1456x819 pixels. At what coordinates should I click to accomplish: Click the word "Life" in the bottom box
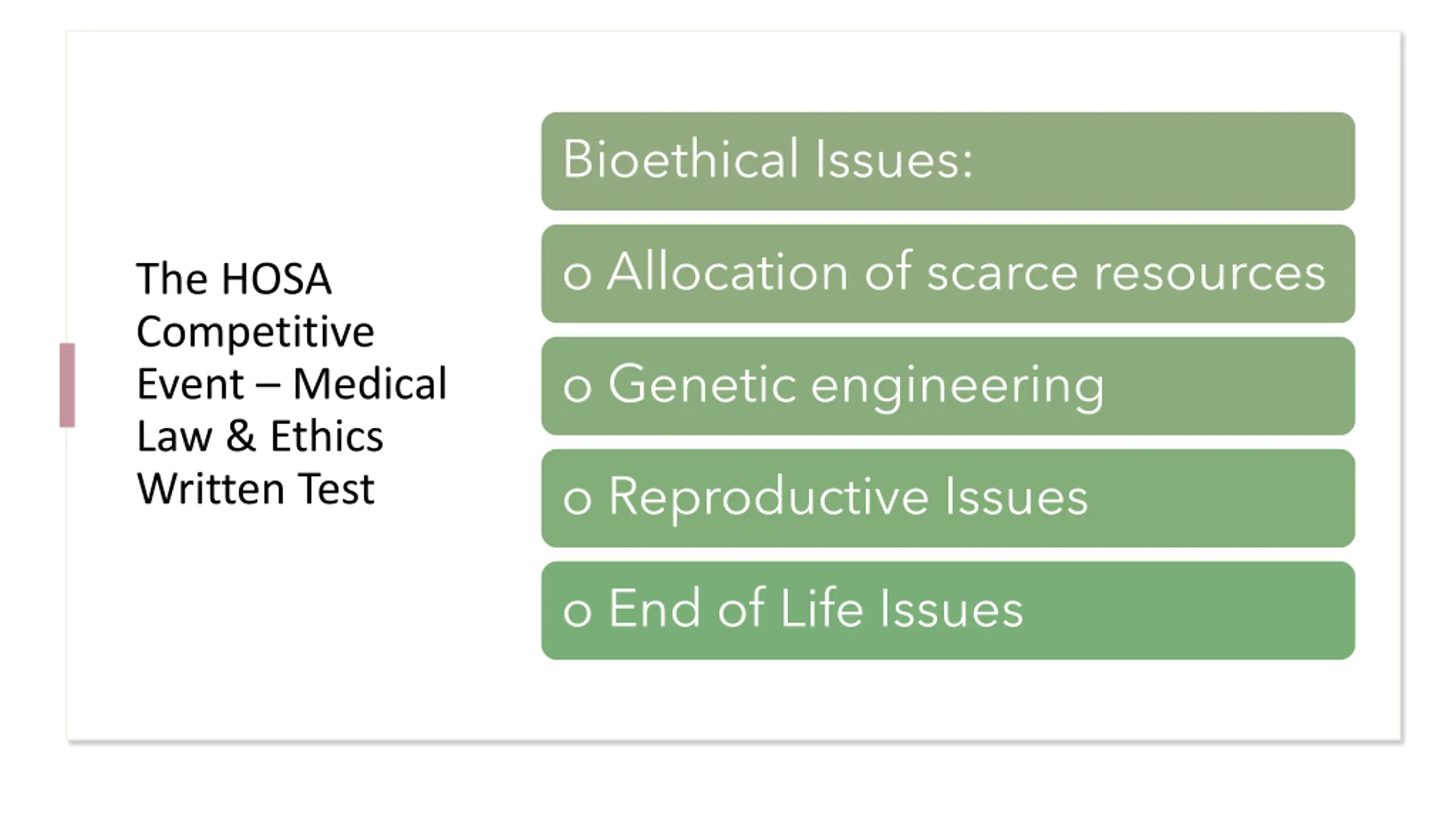point(822,609)
